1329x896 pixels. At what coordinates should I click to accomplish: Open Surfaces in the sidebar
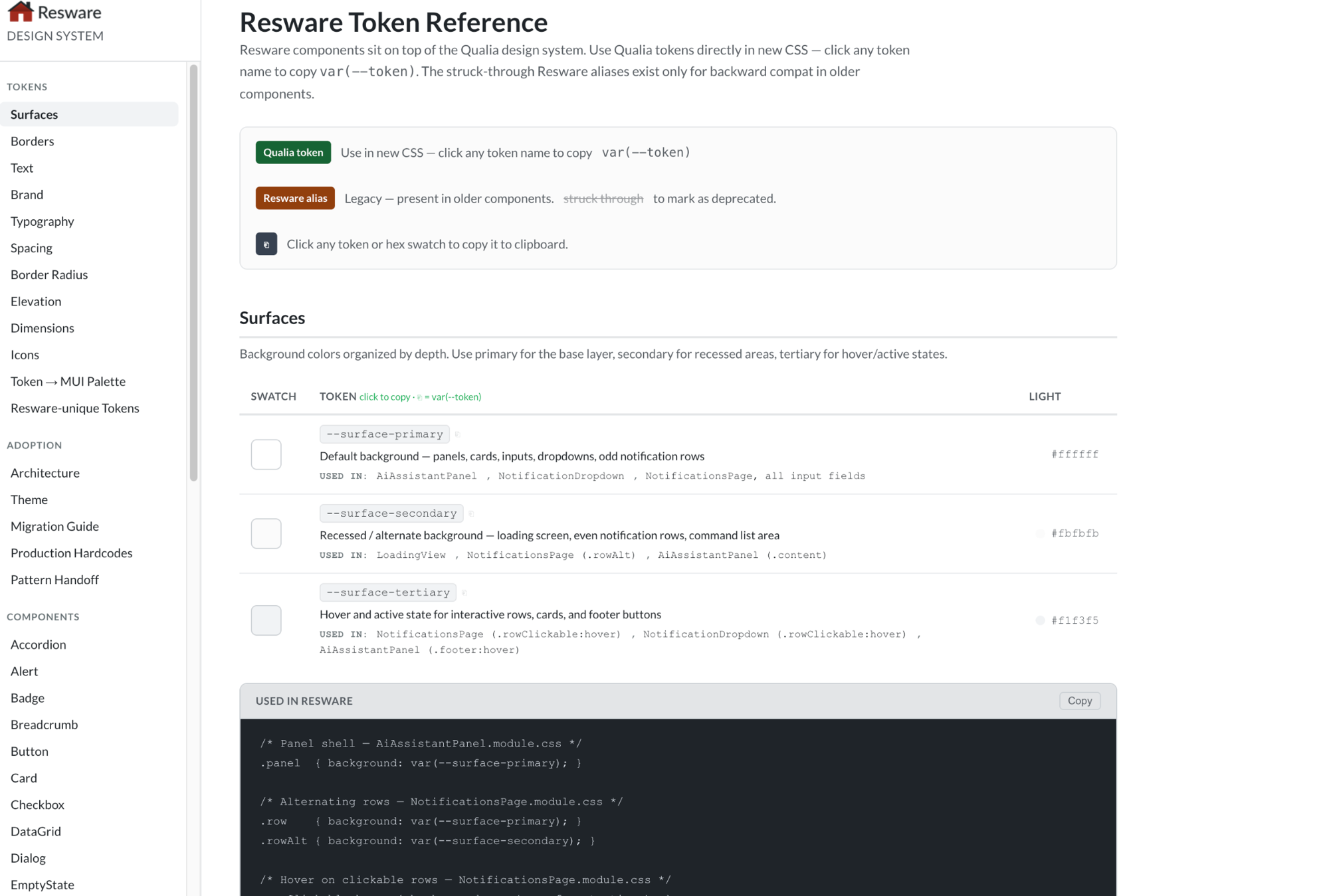[x=90, y=114]
